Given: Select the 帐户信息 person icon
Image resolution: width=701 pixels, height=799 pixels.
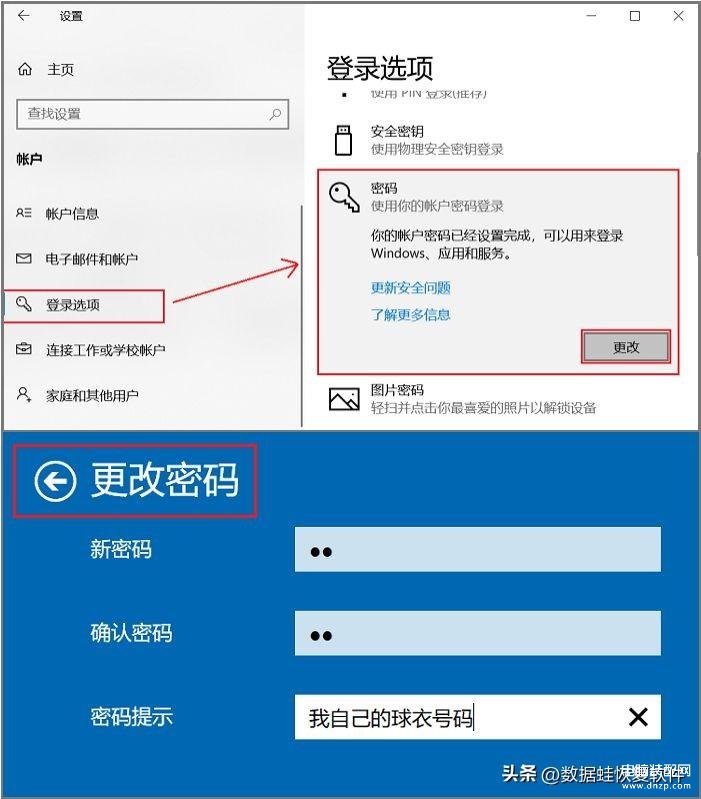Looking at the screenshot, I should click(23, 213).
